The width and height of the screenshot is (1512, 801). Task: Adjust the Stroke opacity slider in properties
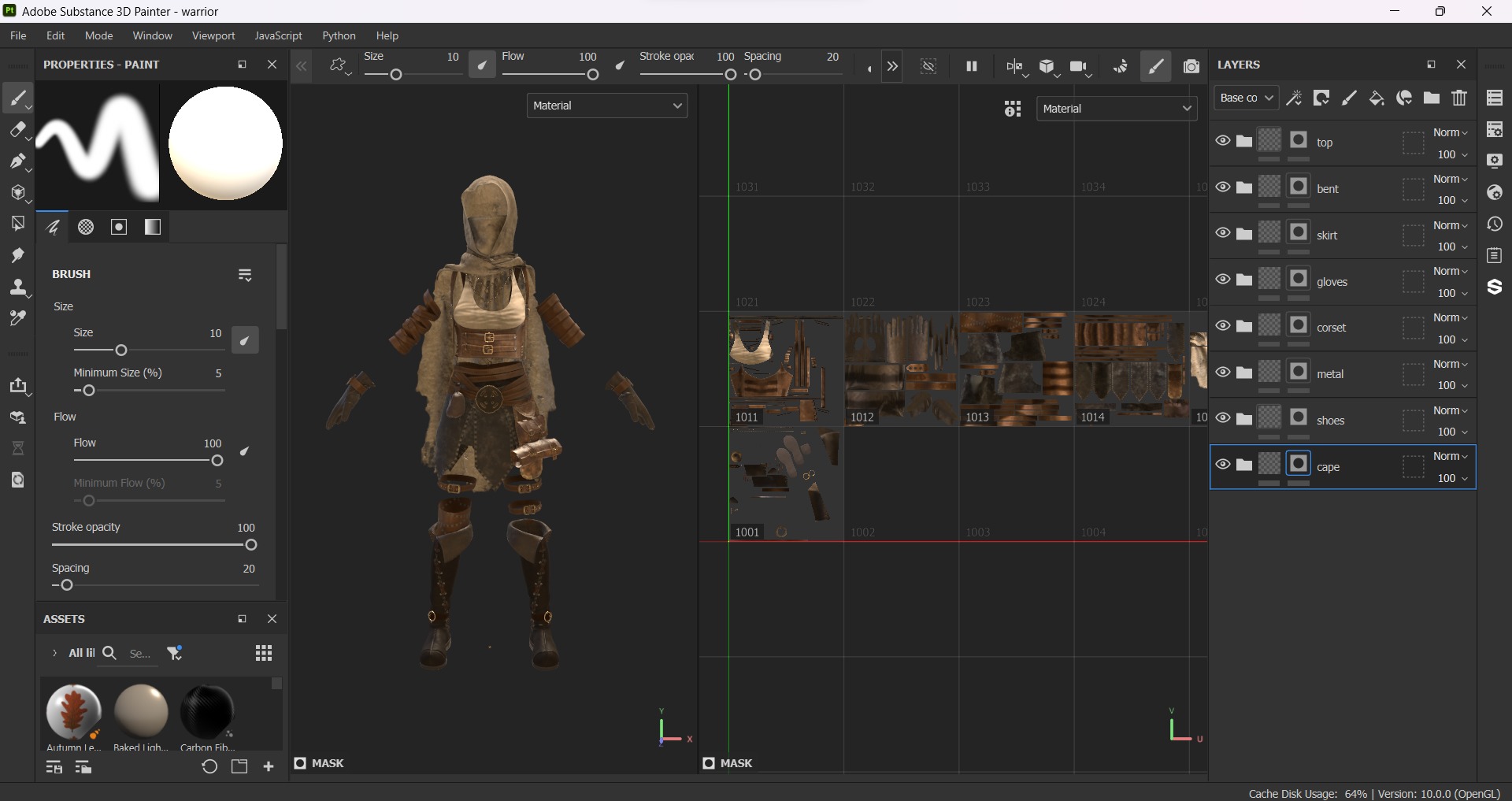pos(250,545)
